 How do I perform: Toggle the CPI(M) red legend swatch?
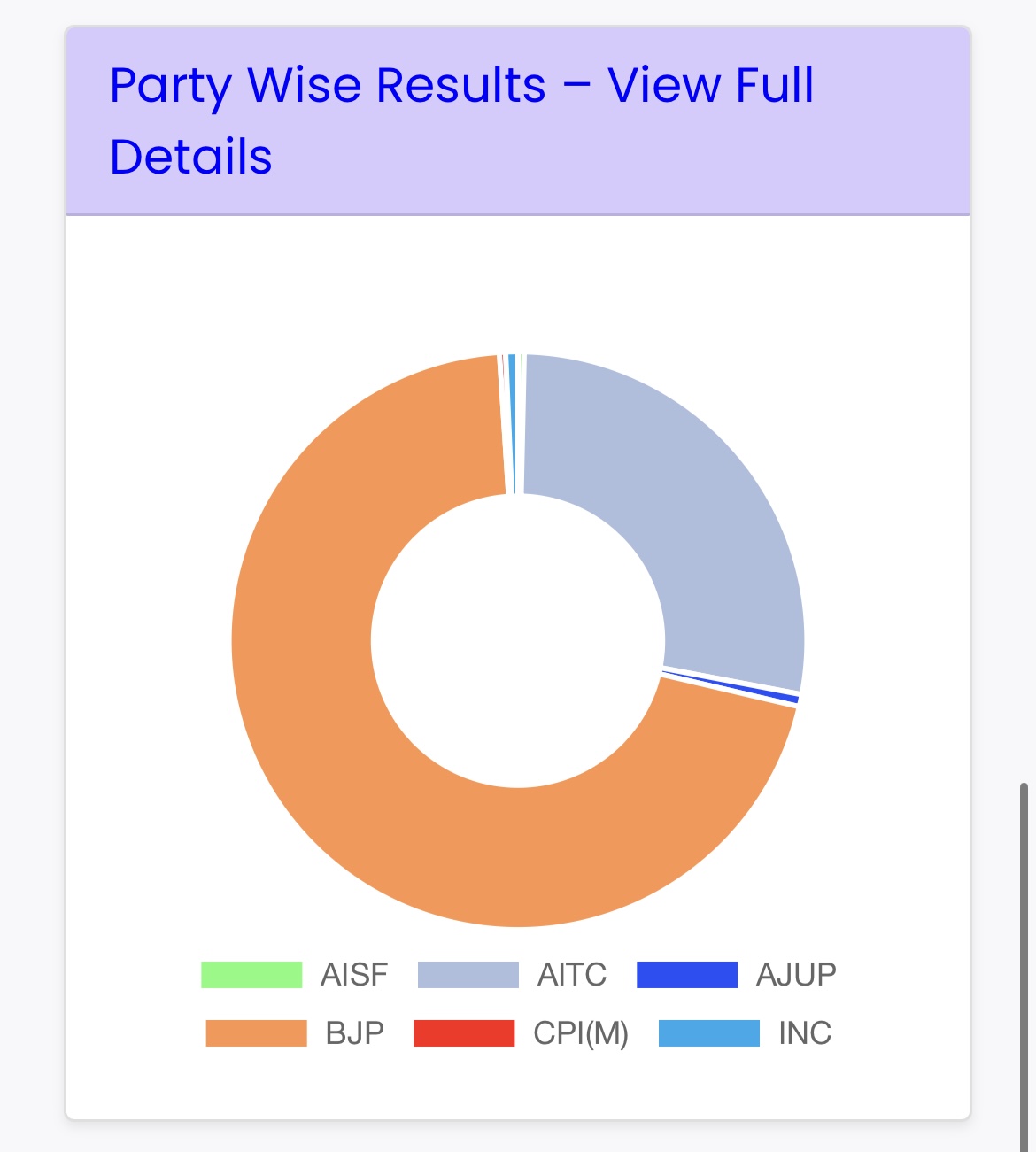(464, 1033)
